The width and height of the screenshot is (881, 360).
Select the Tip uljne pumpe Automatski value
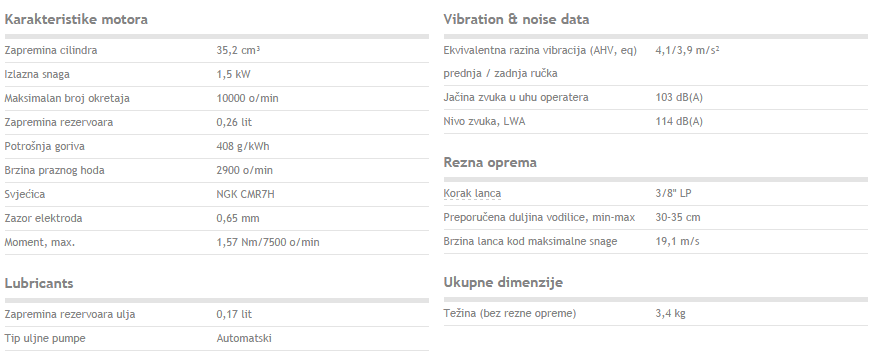click(244, 339)
